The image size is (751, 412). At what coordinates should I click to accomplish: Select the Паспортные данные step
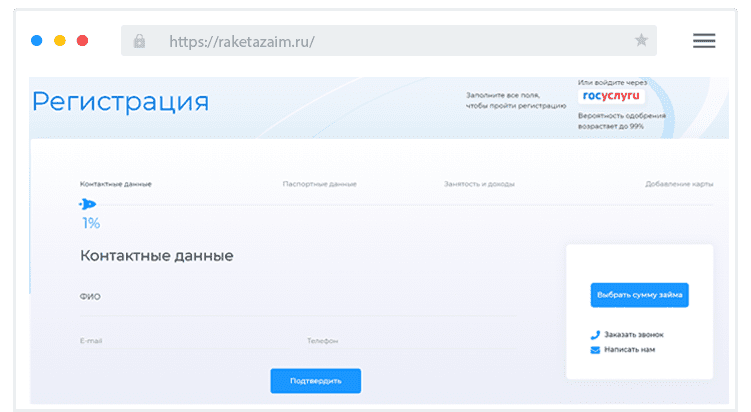click(319, 184)
